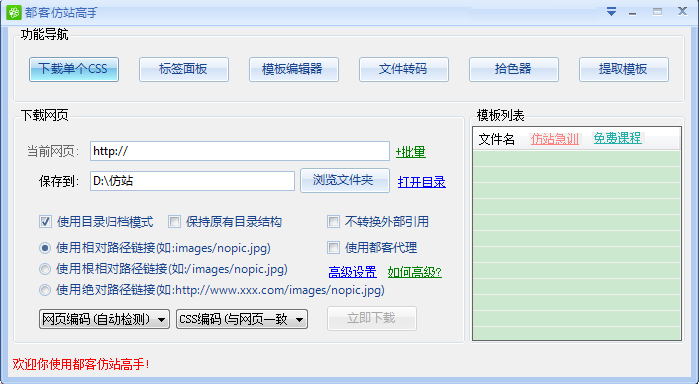The image size is (699, 384).
Task: Click the +批量 link
Action: [x=411, y=152]
